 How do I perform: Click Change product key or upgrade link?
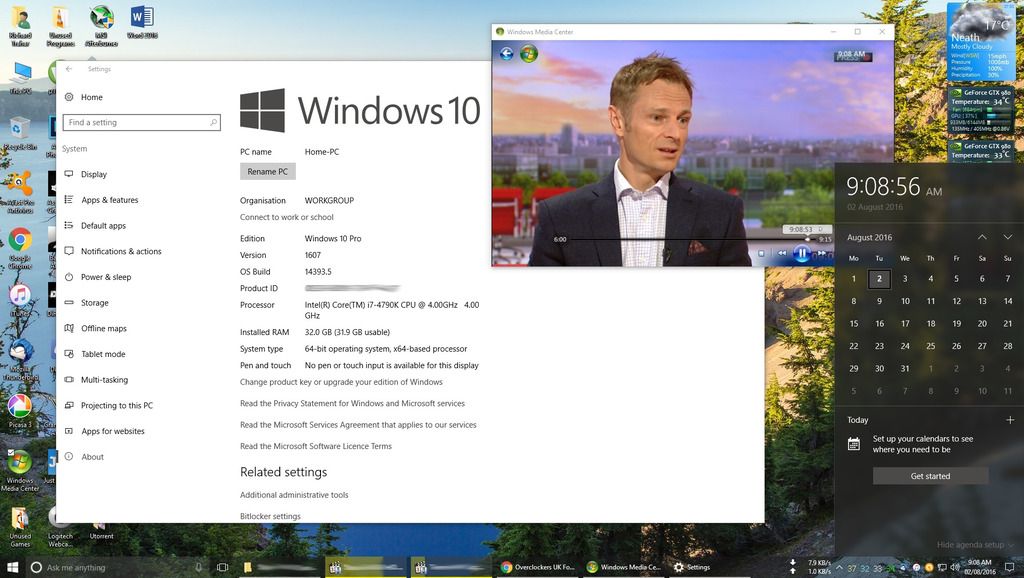click(x=341, y=382)
